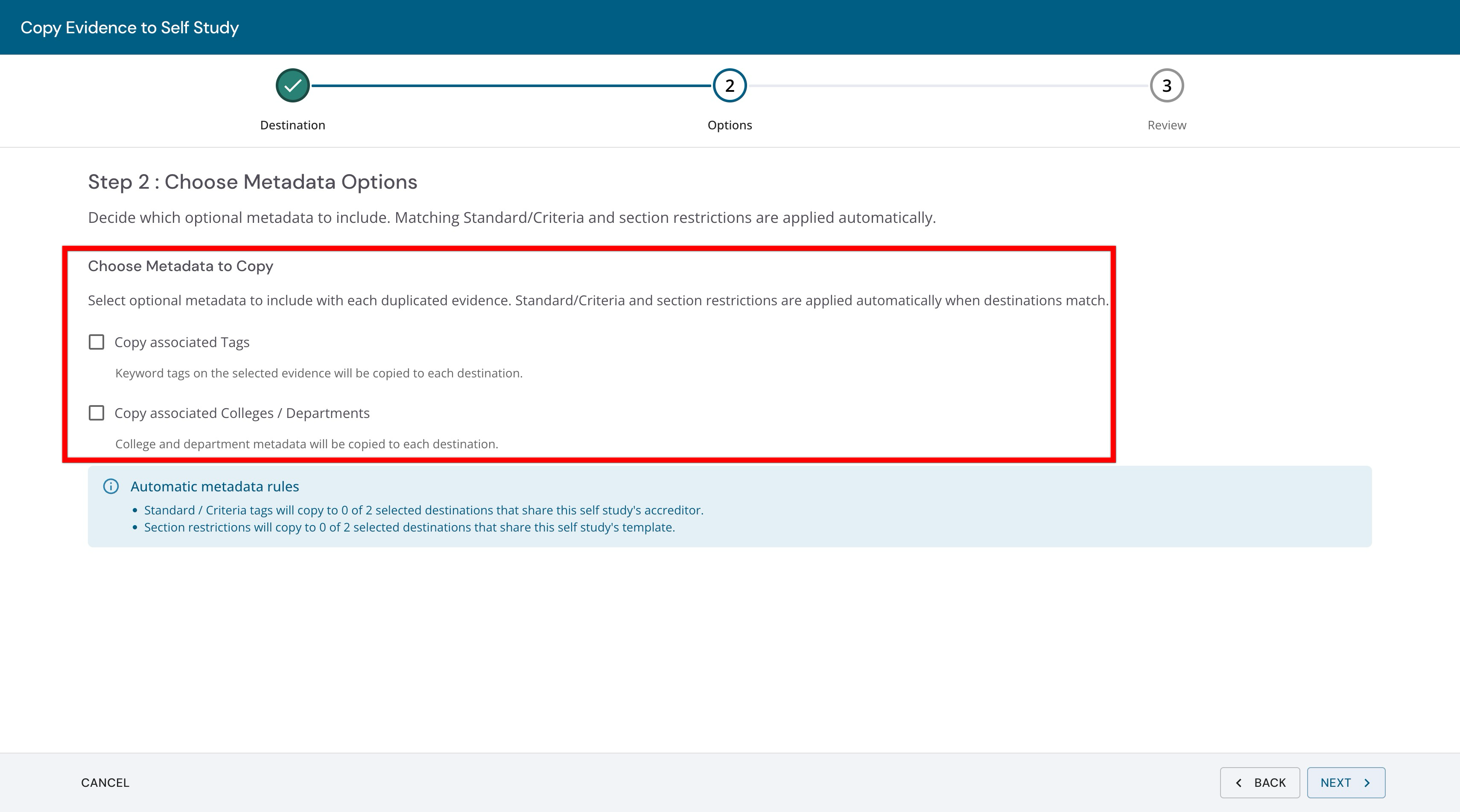Cancel the copy evidence wizard
1460x812 pixels.
[x=105, y=783]
